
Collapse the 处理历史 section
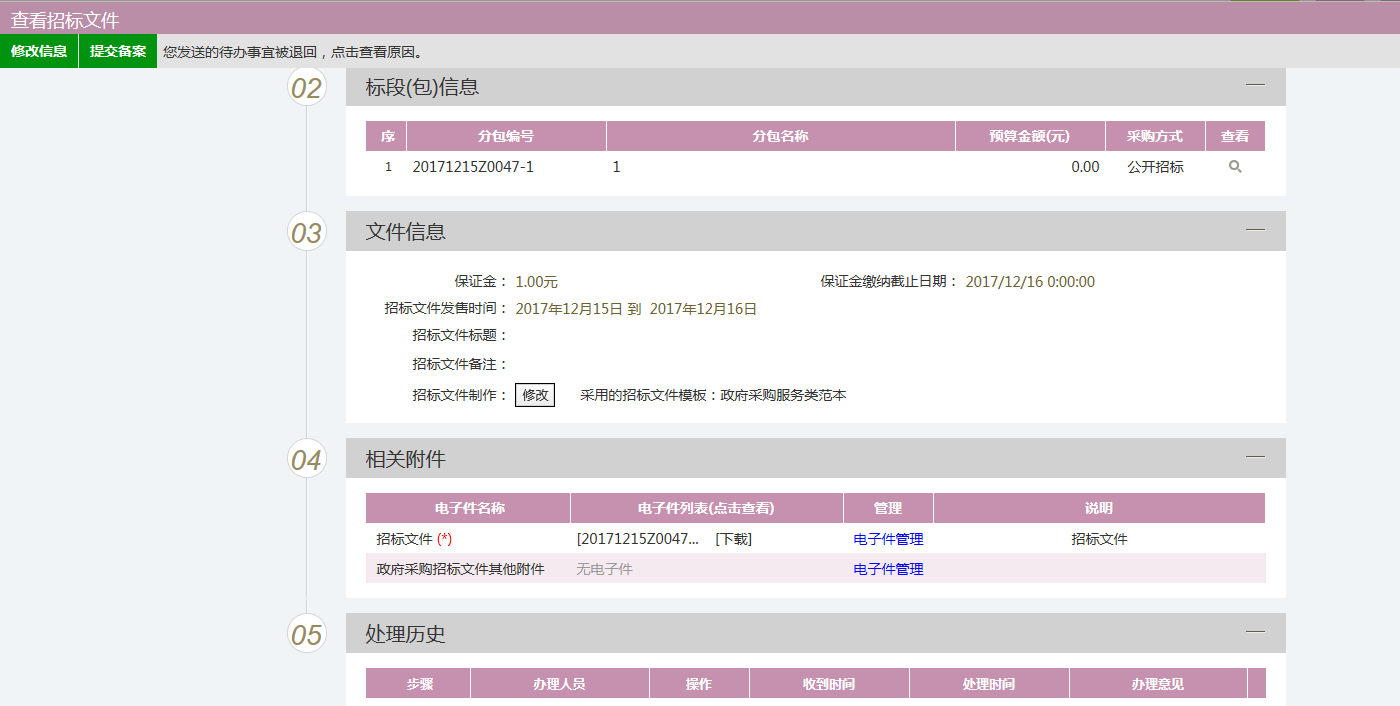click(1255, 632)
